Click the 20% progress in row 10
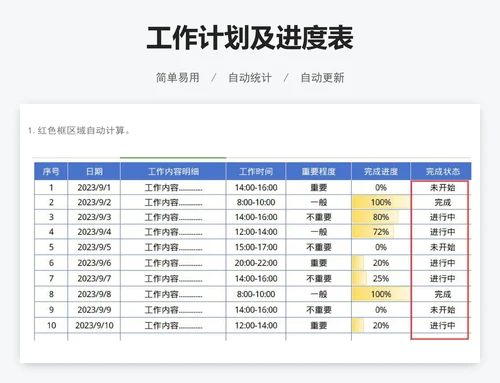The width and height of the screenshot is (500, 383). [x=381, y=325]
